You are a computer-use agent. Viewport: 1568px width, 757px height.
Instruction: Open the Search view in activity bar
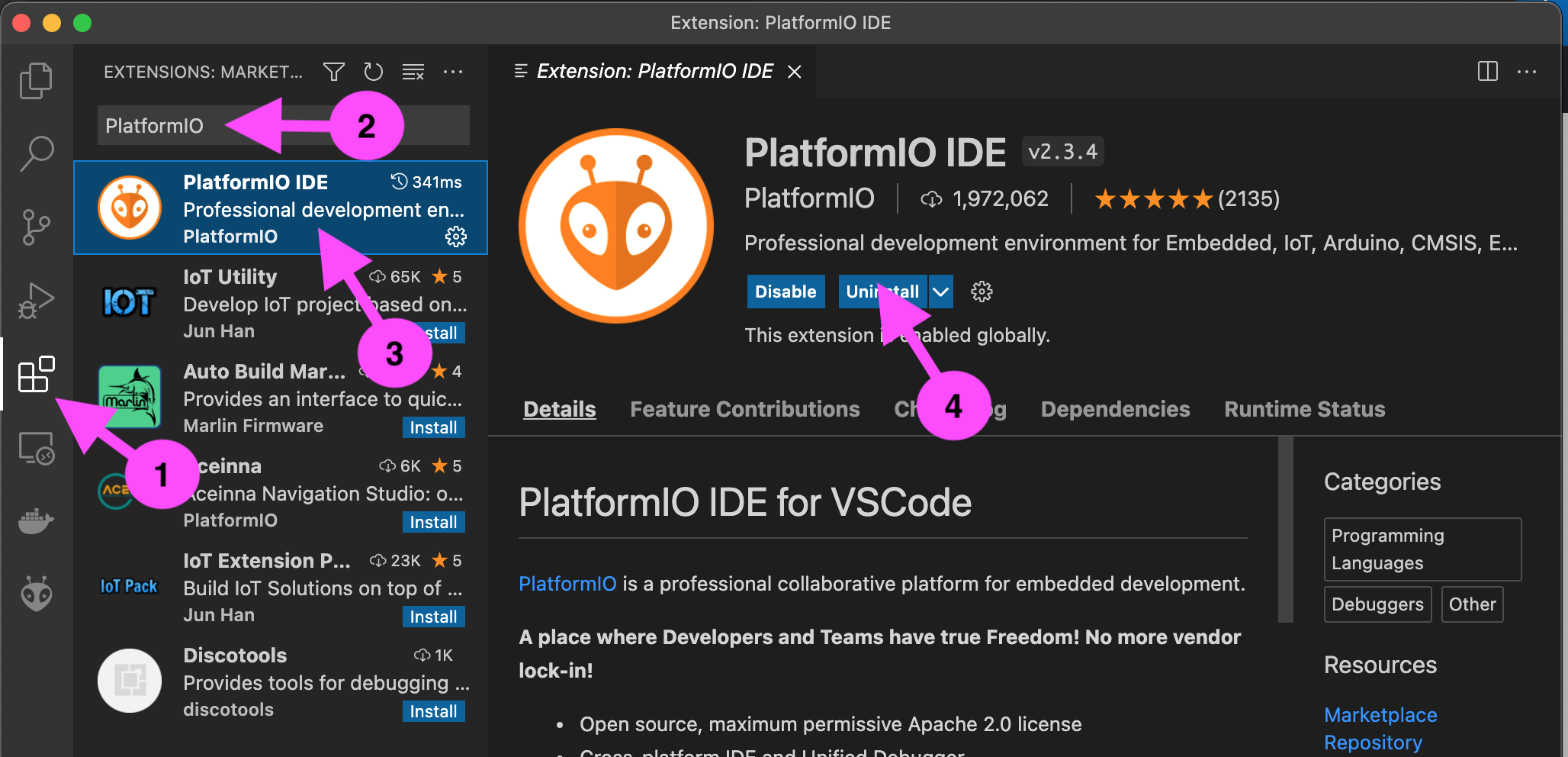(x=36, y=153)
